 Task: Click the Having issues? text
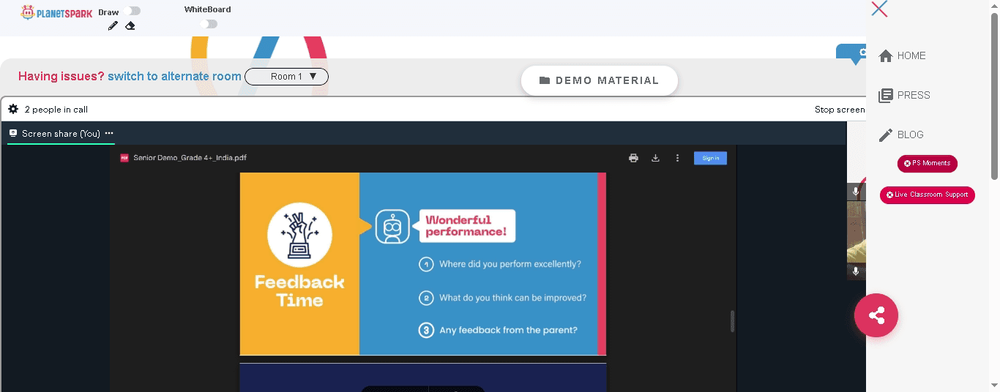61,76
